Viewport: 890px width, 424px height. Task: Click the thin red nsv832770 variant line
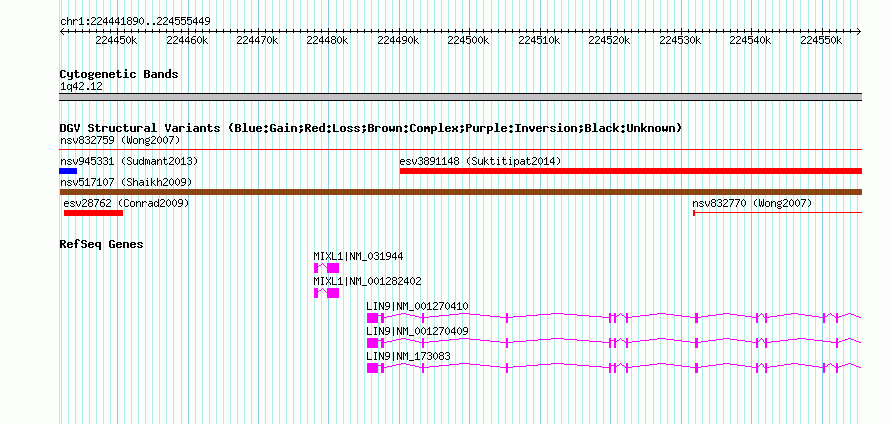click(x=778, y=213)
